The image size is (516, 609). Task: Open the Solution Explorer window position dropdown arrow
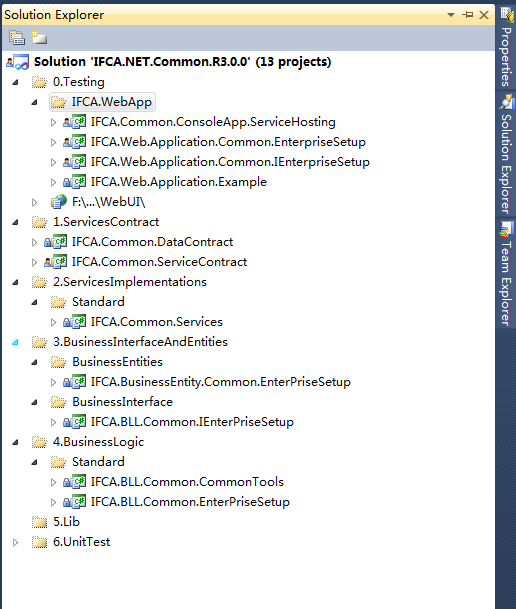pos(451,15)
